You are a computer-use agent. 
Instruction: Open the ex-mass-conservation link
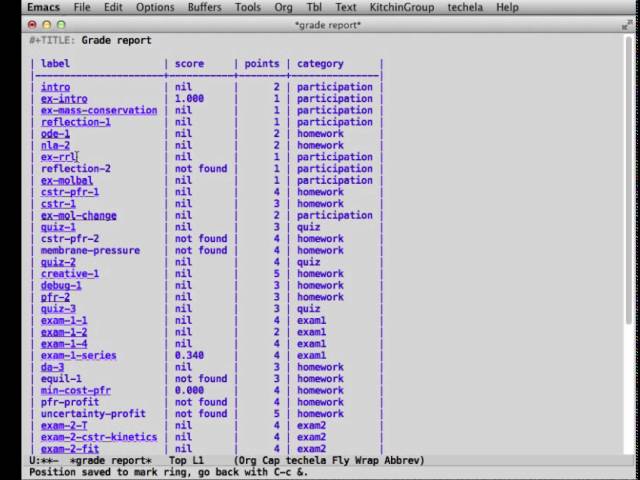(99, 110)
